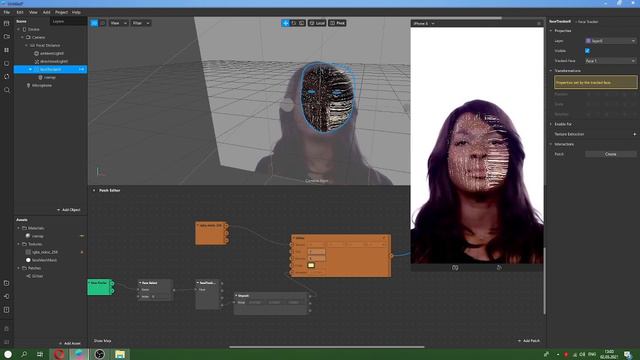The width and height of the screenshot is (640, 360).
Task: Open the viewport View dropdown
Action: 118,23
